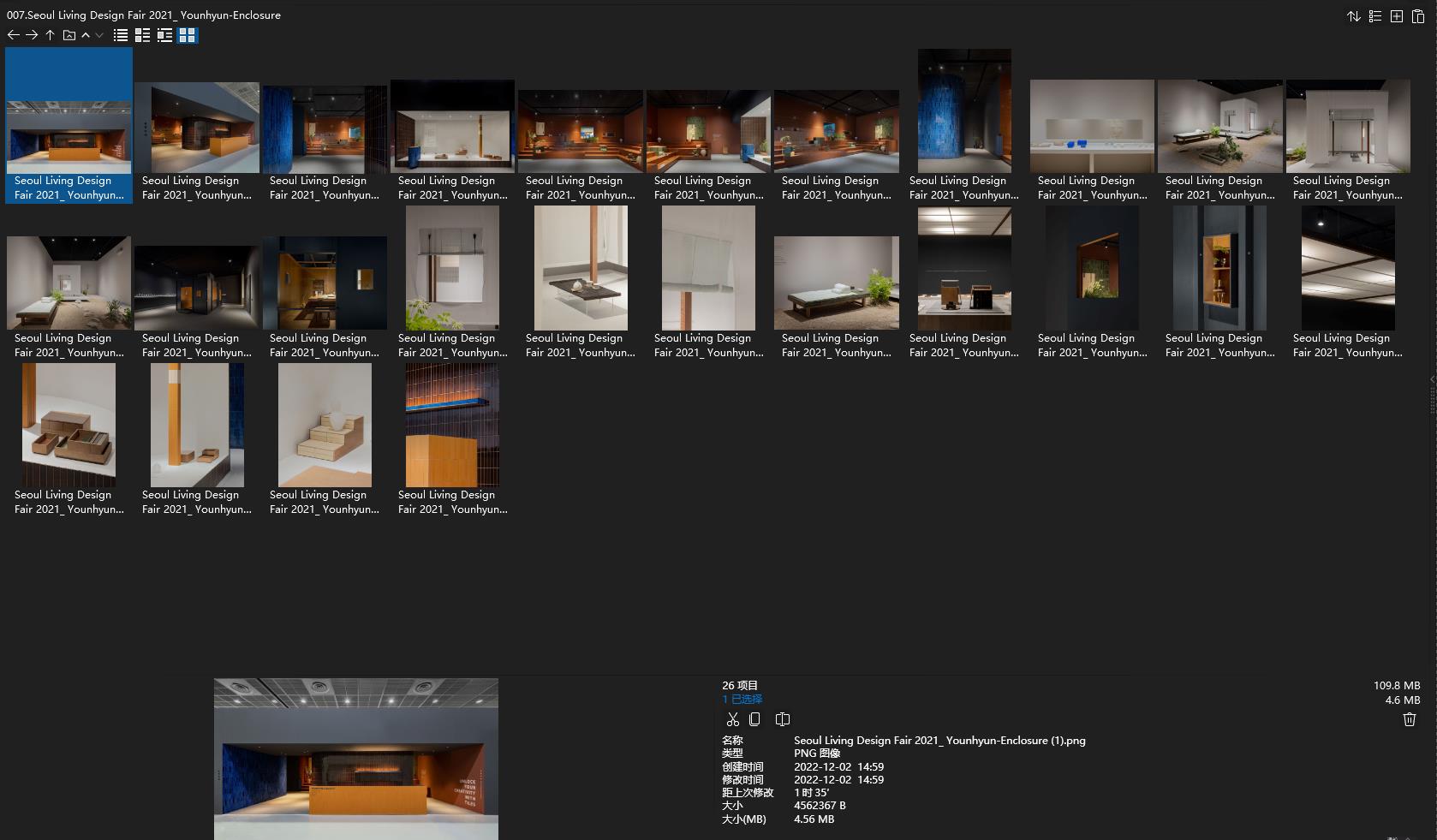Click the upward chevron in the toolbar

point(86,35)
